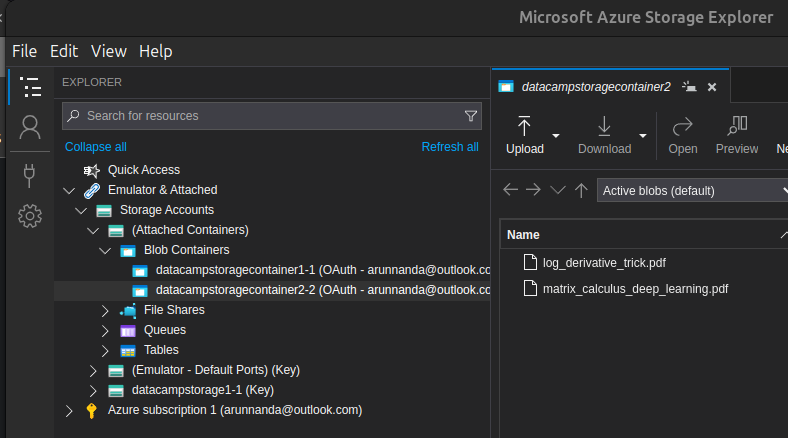Open the Account Management person icon
The height and width of the screenshot is (438, 788).
[30, 127]
